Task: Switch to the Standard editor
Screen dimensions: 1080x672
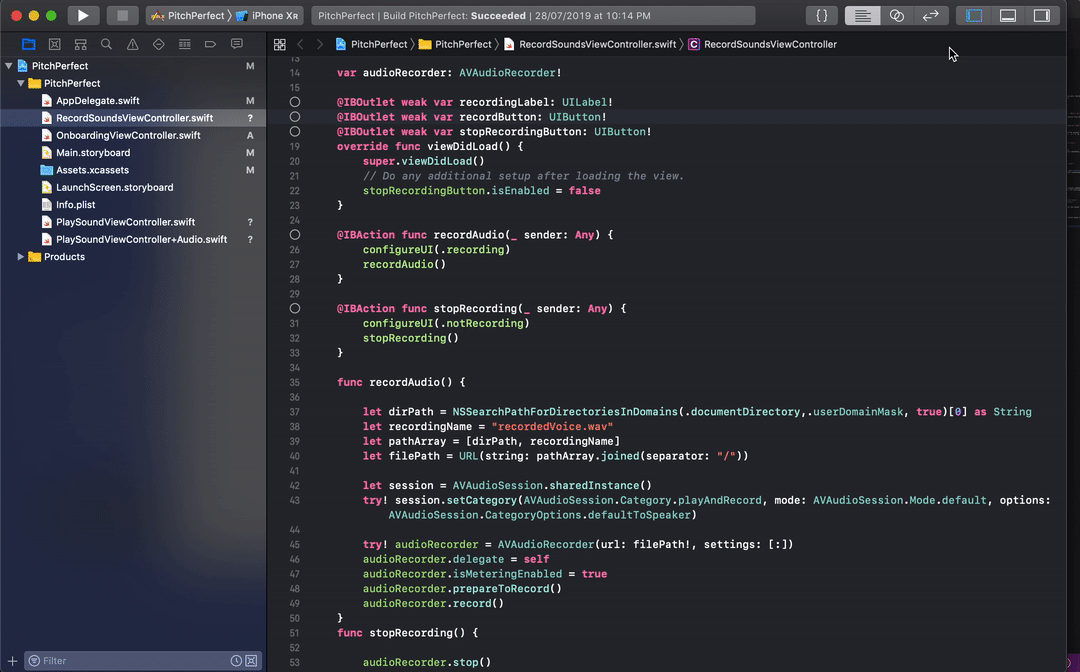Action: [x=862, y=15]
